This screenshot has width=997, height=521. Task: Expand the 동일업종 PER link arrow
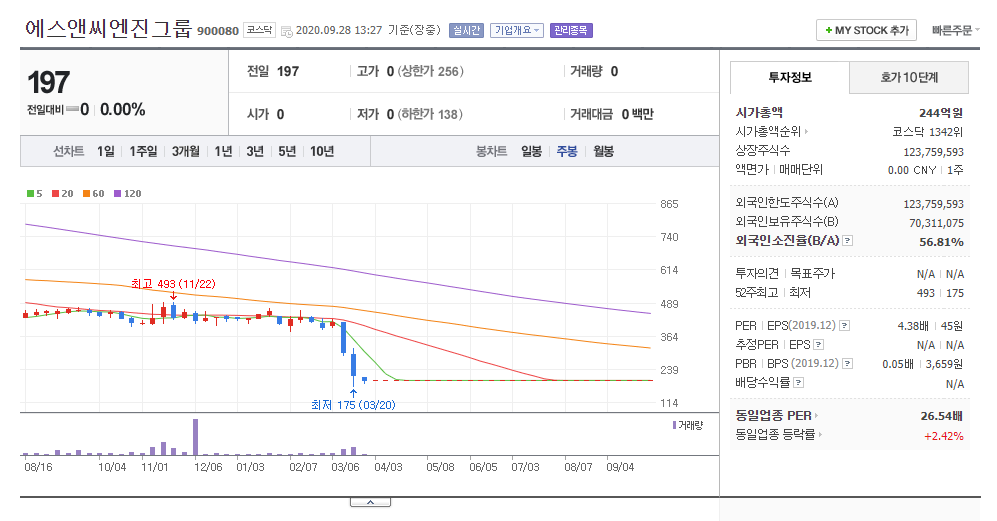click(816, 416)
